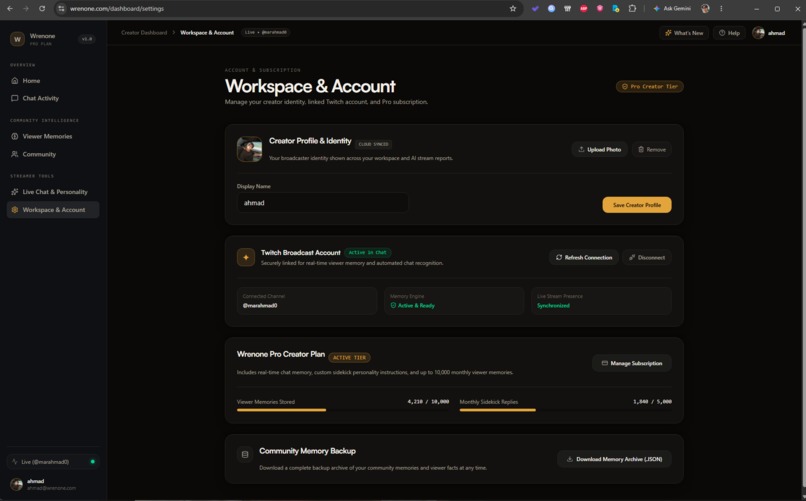Reload the browser page

pyautogui.click(x=42, y=9)
